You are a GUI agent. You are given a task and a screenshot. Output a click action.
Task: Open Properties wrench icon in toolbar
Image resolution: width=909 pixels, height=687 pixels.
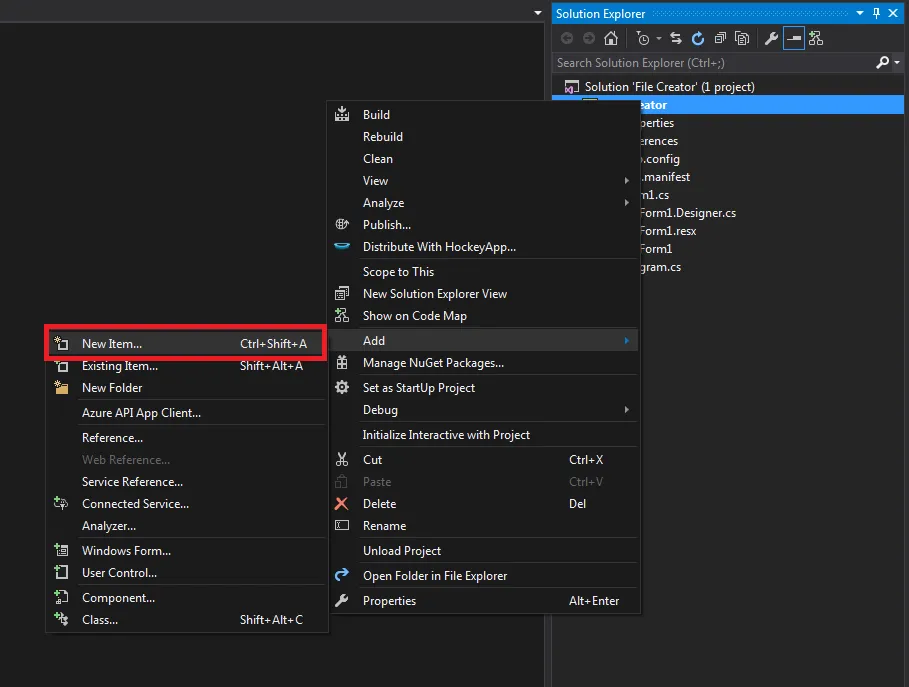(x=771, y=39)
